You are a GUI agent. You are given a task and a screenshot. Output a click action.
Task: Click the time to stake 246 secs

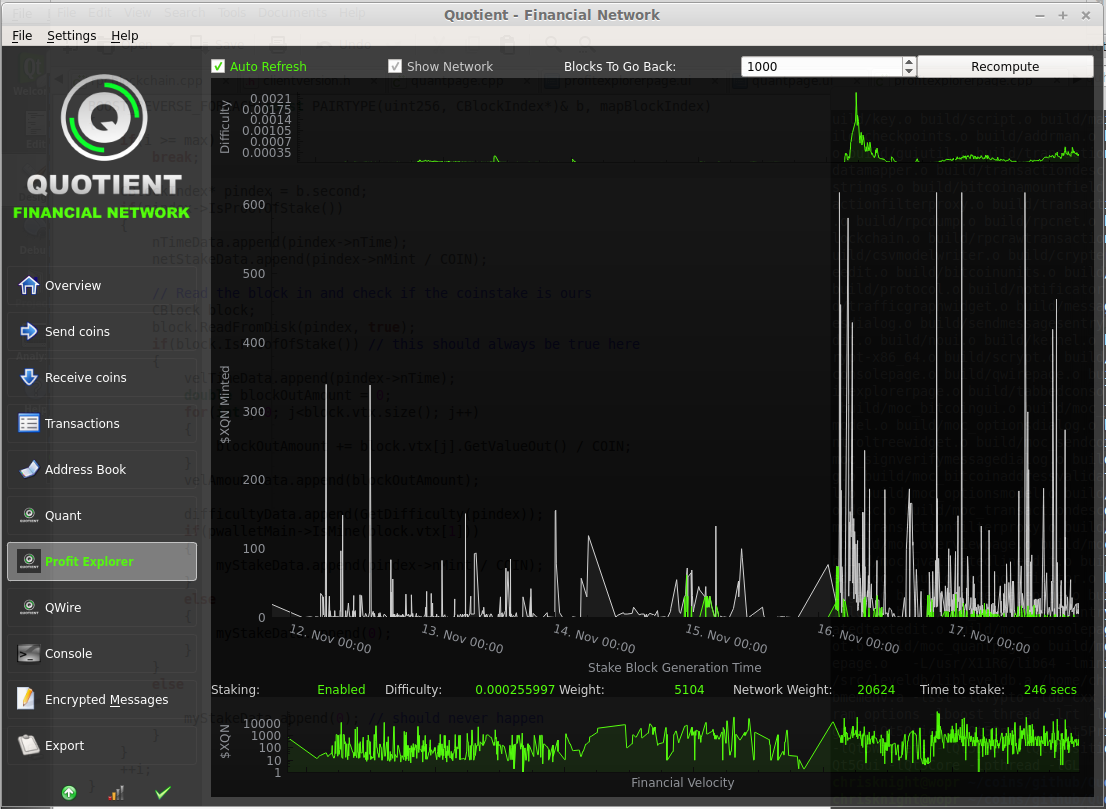(1050, 689)
